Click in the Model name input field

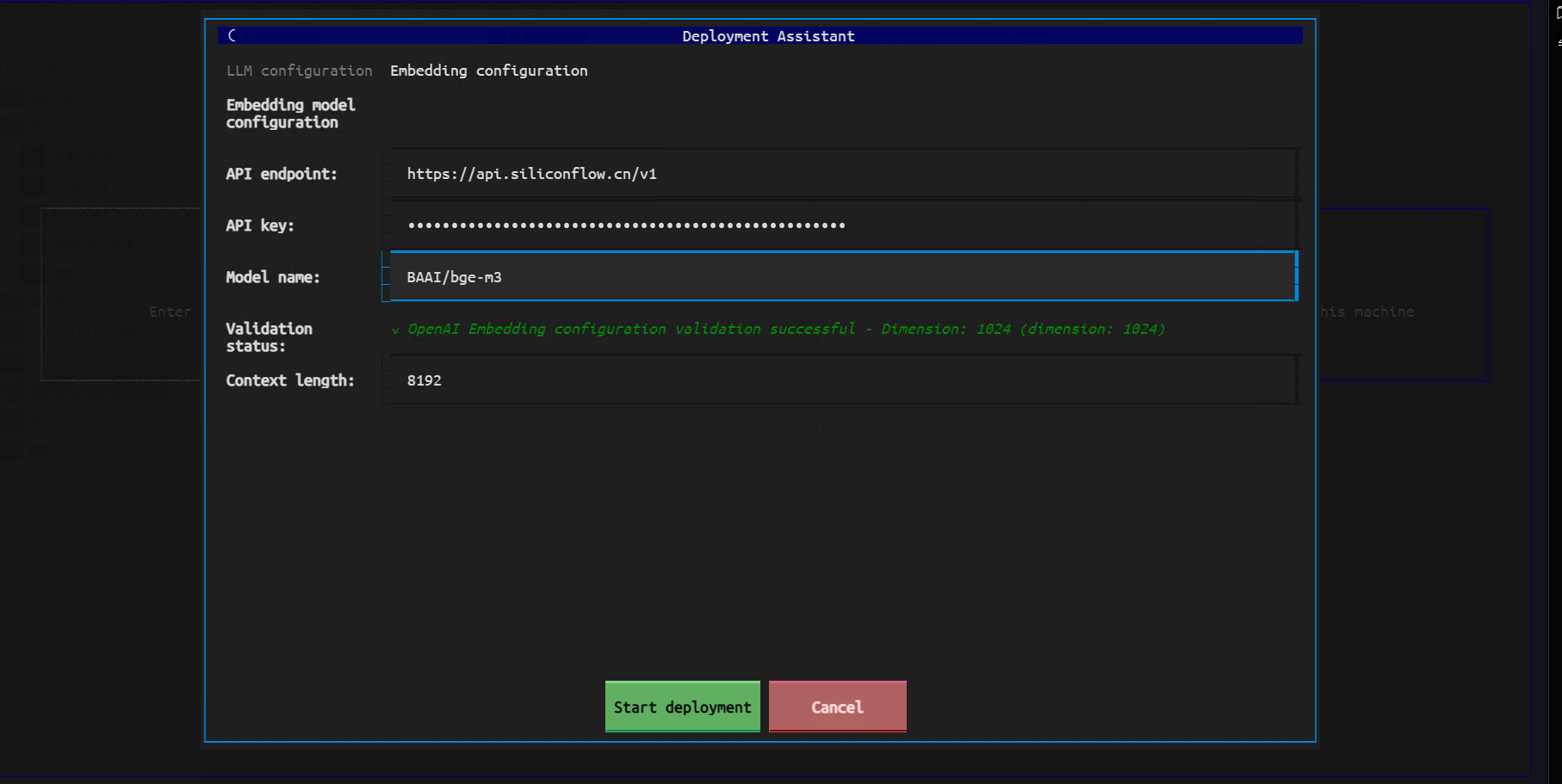click(x=840, y=276)
